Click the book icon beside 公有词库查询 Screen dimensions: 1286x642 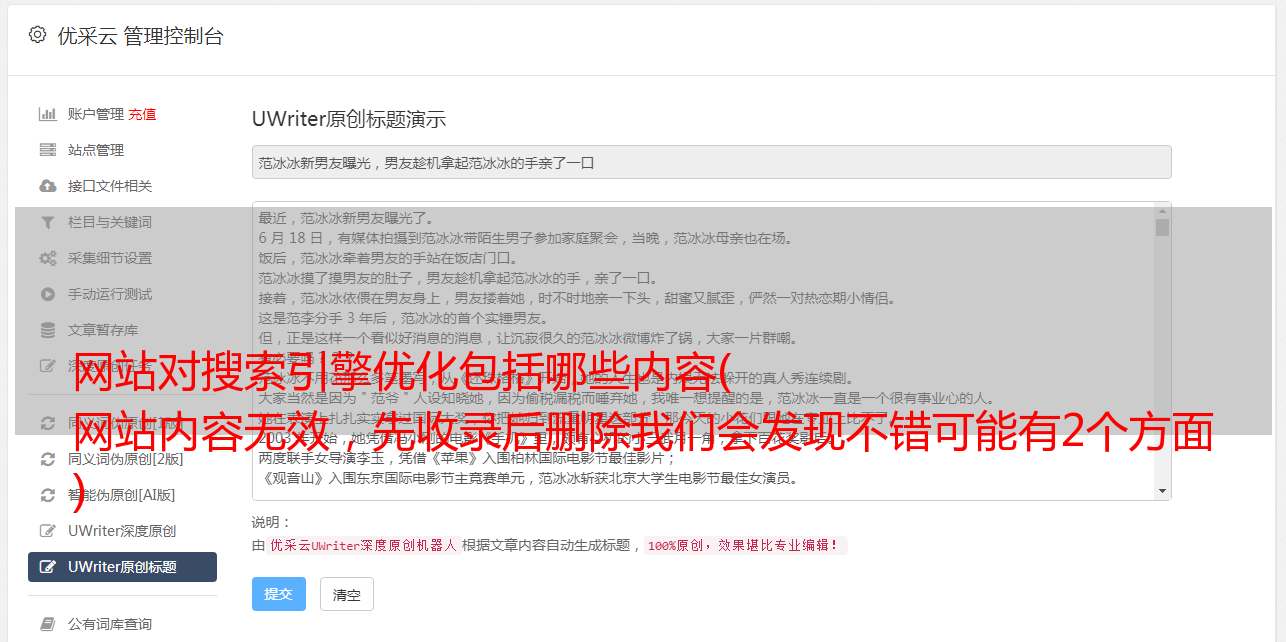47,624
